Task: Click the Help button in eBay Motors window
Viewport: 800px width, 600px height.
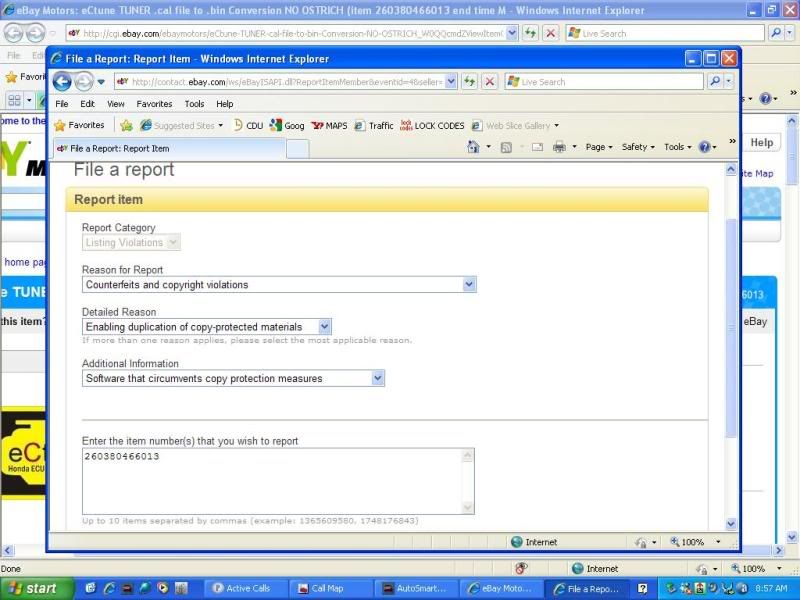Action: point(761,143)
